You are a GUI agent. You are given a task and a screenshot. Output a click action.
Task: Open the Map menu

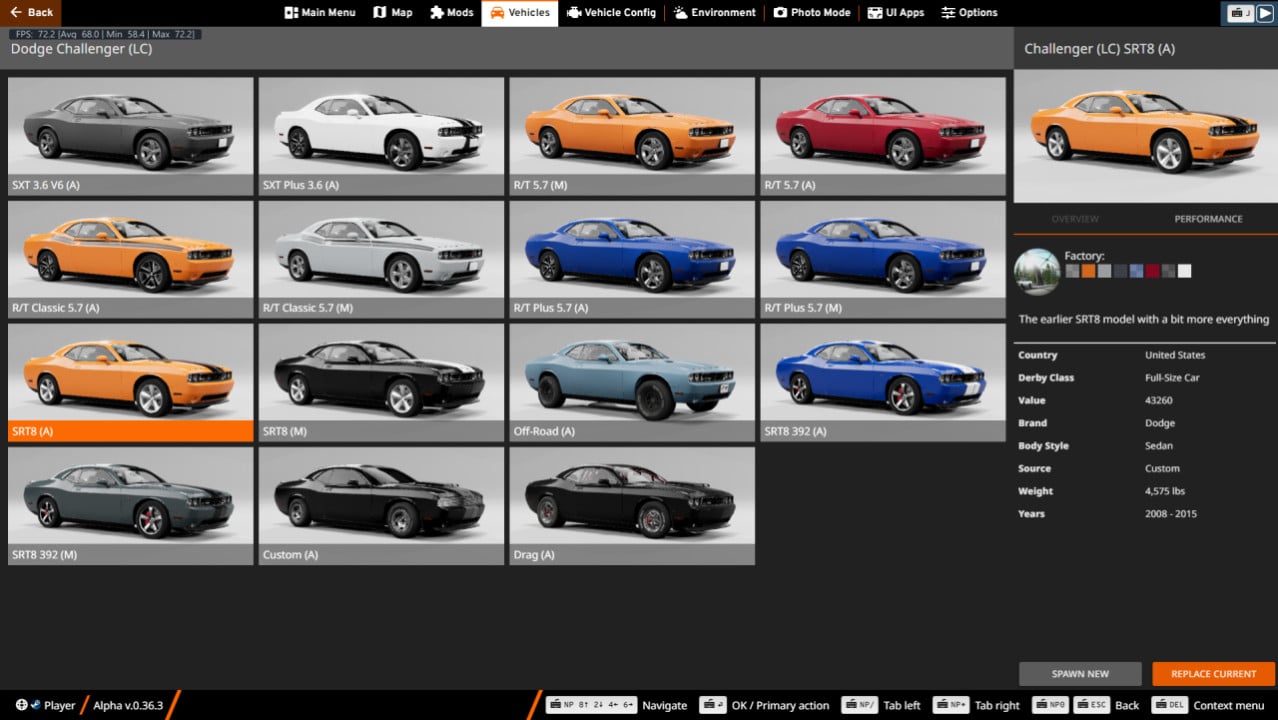click(x=392, y=12)
